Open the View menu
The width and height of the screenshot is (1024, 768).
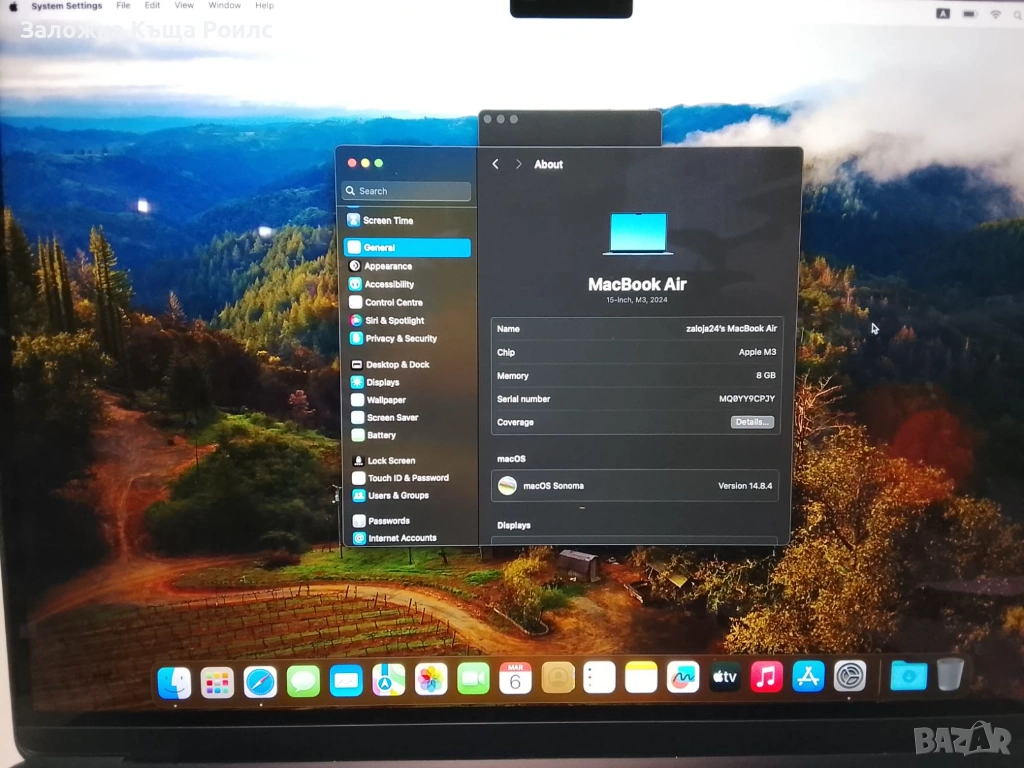[186, 6]
